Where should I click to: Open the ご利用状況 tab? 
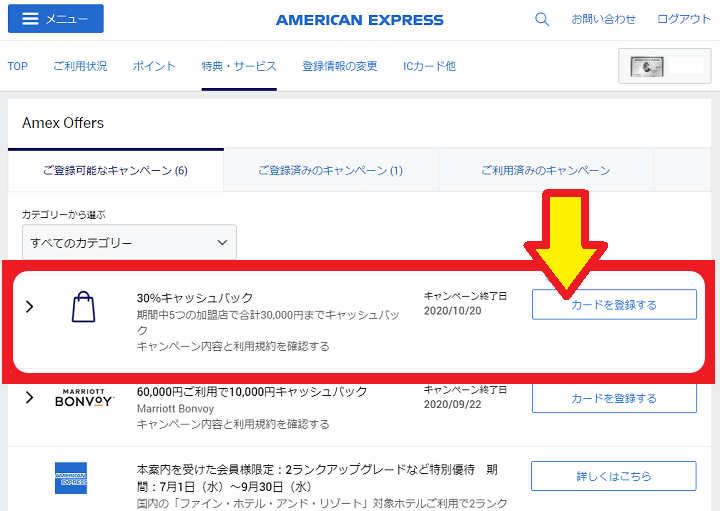(x=80, y=66)
